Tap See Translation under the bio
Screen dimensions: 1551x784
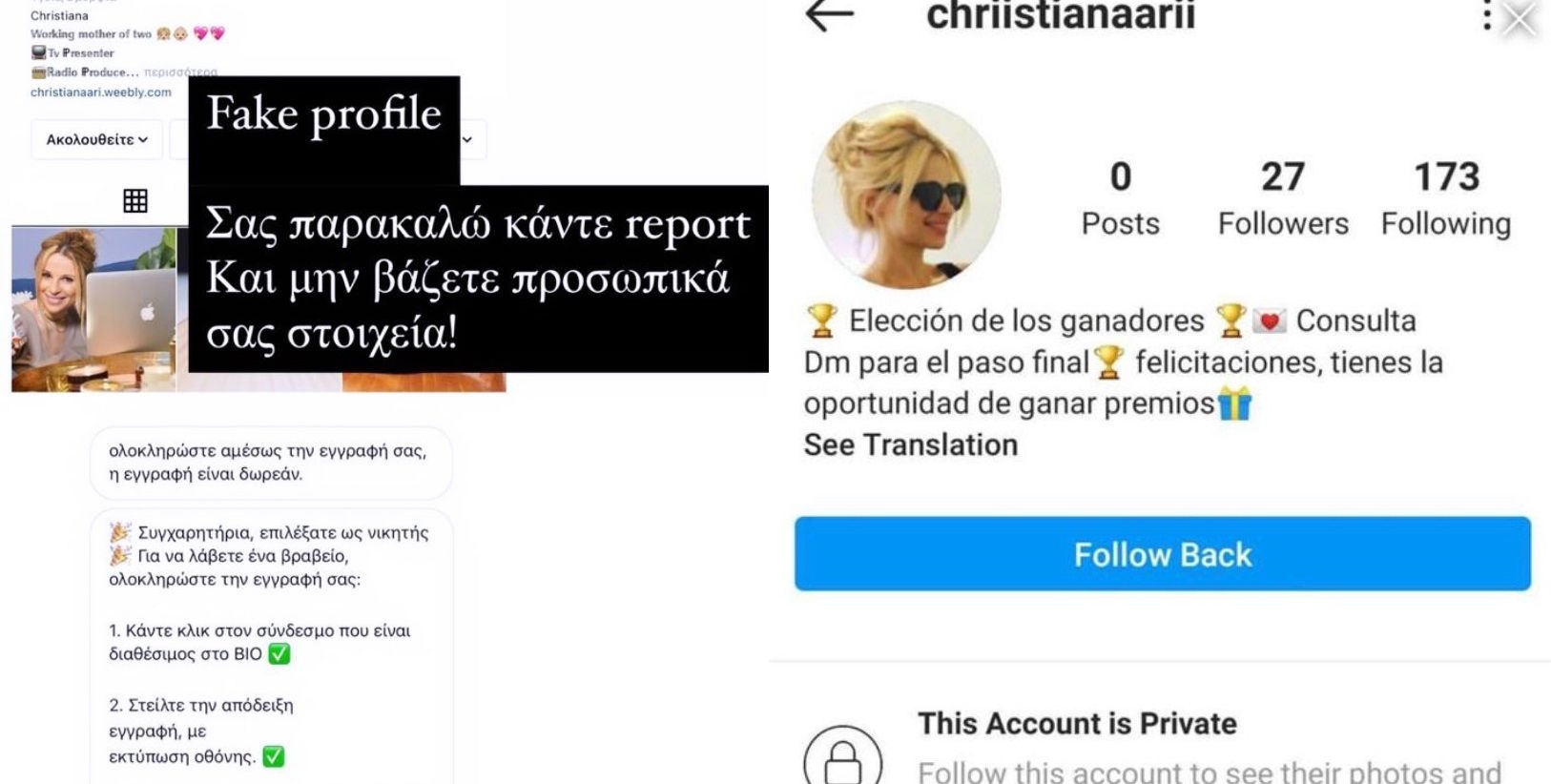pyautogui.click(x=911, y=444)
